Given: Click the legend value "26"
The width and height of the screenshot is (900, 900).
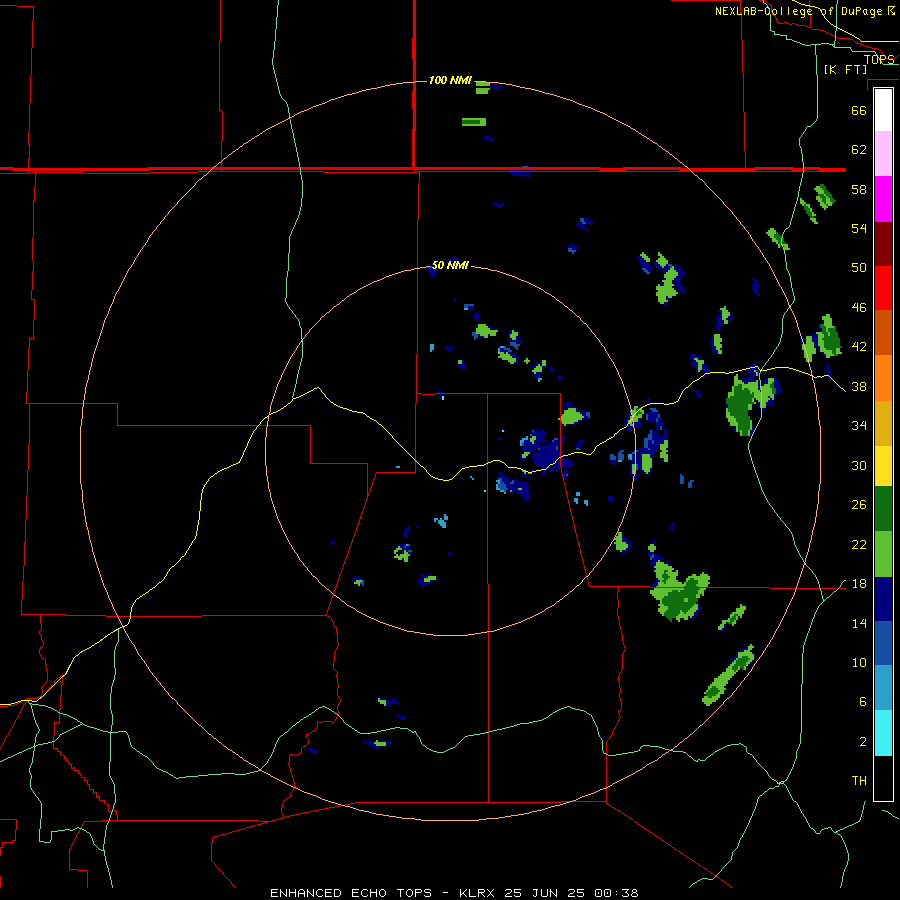Looking at the screenshot, I should [859, 505].
